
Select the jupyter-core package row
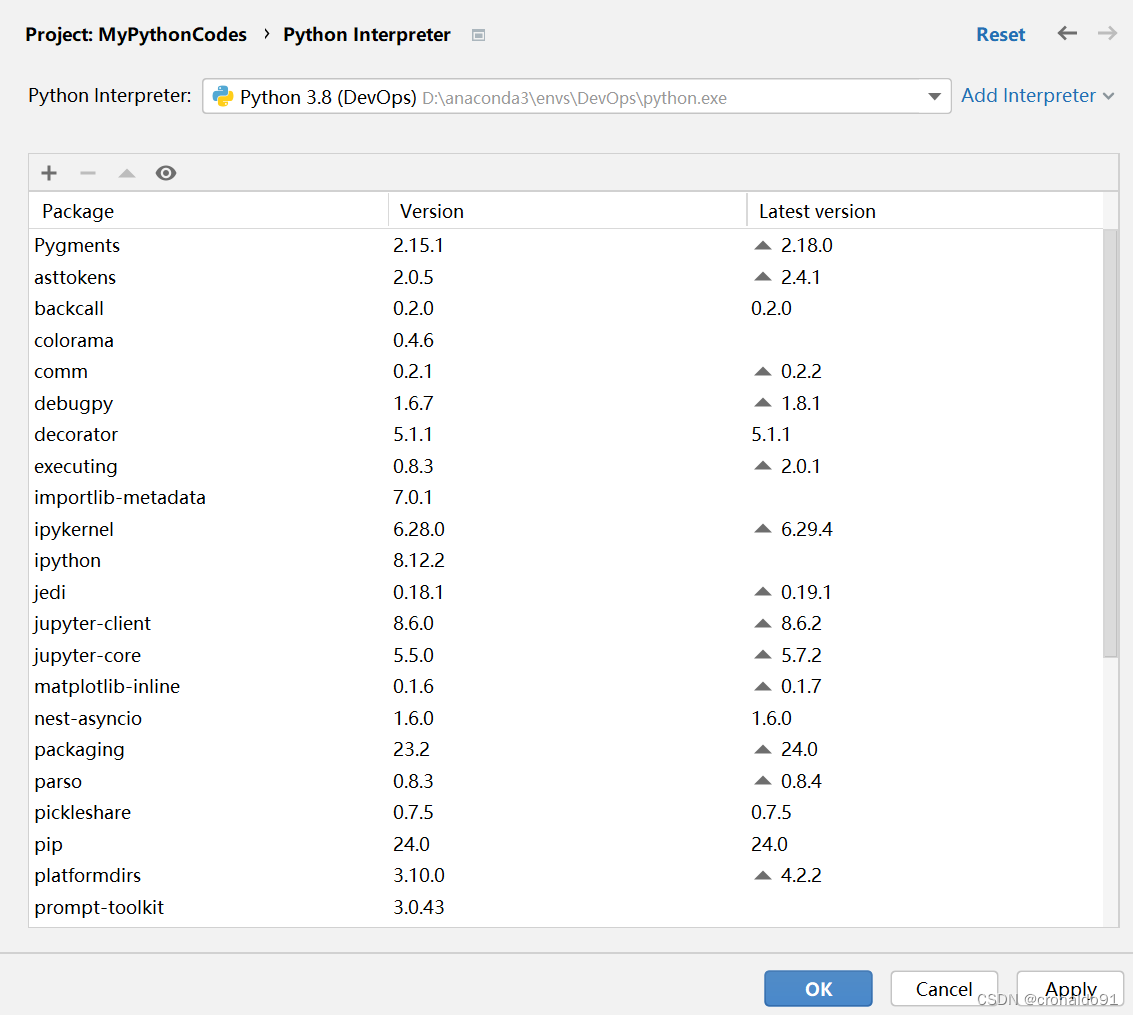tap(566, 655)
